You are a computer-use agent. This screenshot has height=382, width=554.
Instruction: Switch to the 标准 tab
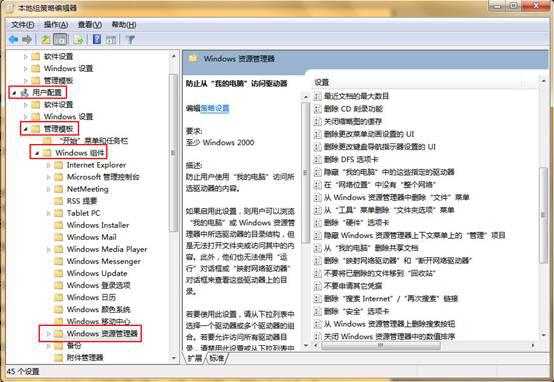(216, 358)
